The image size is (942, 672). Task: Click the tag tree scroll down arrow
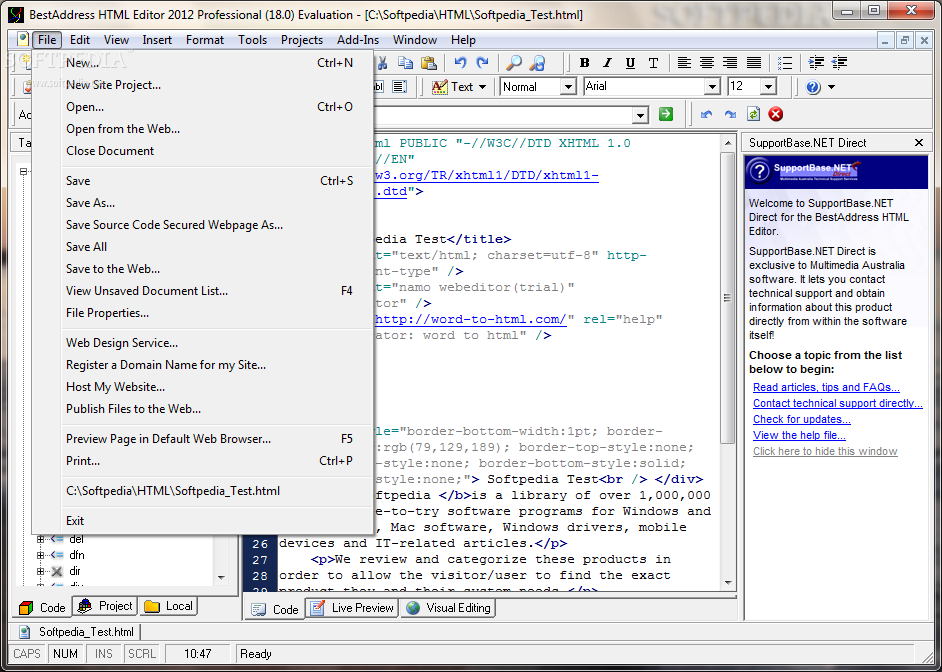click(x=221, y=577)
